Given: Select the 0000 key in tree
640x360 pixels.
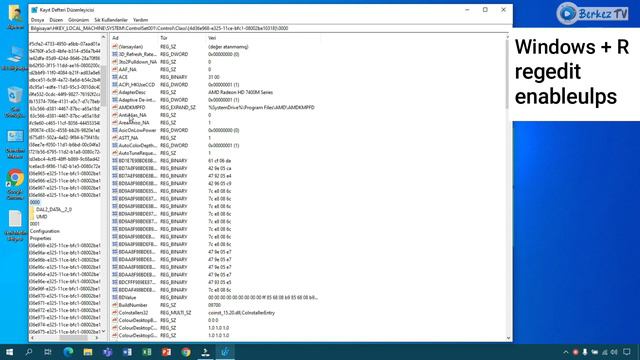Looking at the screenshot, I should click(35, 202).
